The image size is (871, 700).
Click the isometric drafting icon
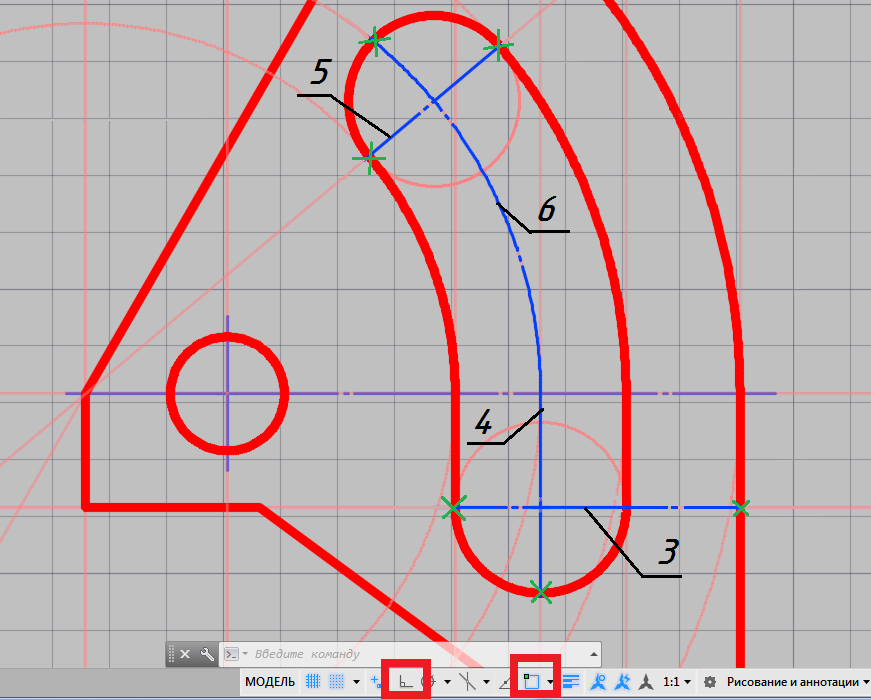(466, 682)
